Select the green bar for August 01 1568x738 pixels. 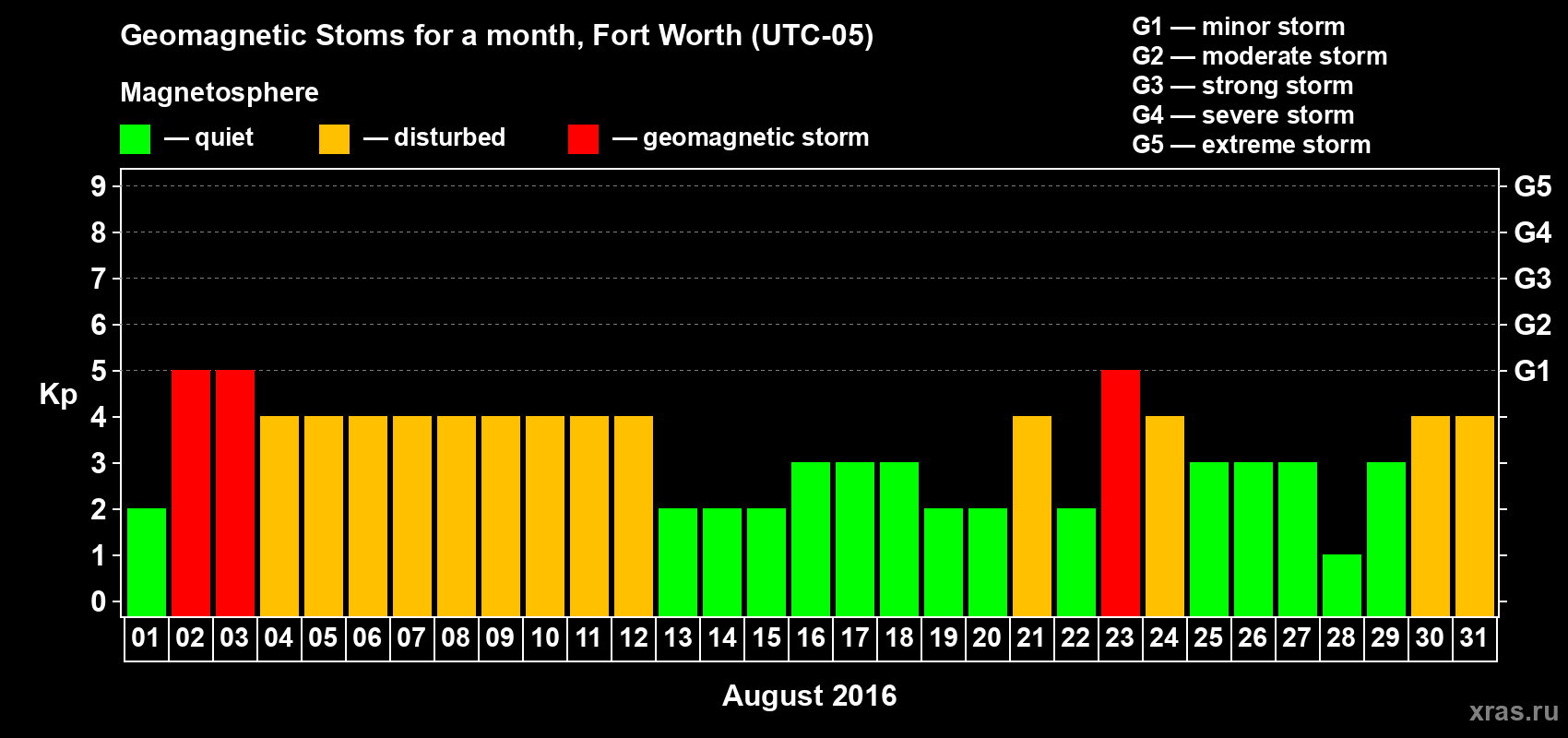tap(147, 562)
